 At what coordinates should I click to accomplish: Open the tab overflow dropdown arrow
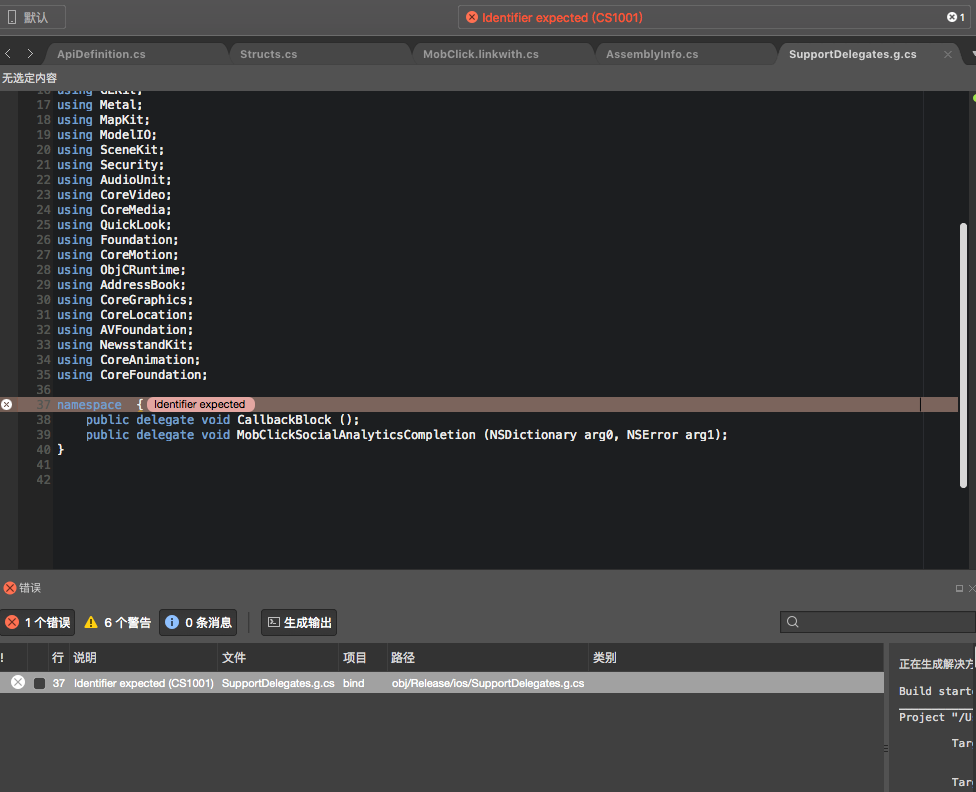[x=972, y=54]
